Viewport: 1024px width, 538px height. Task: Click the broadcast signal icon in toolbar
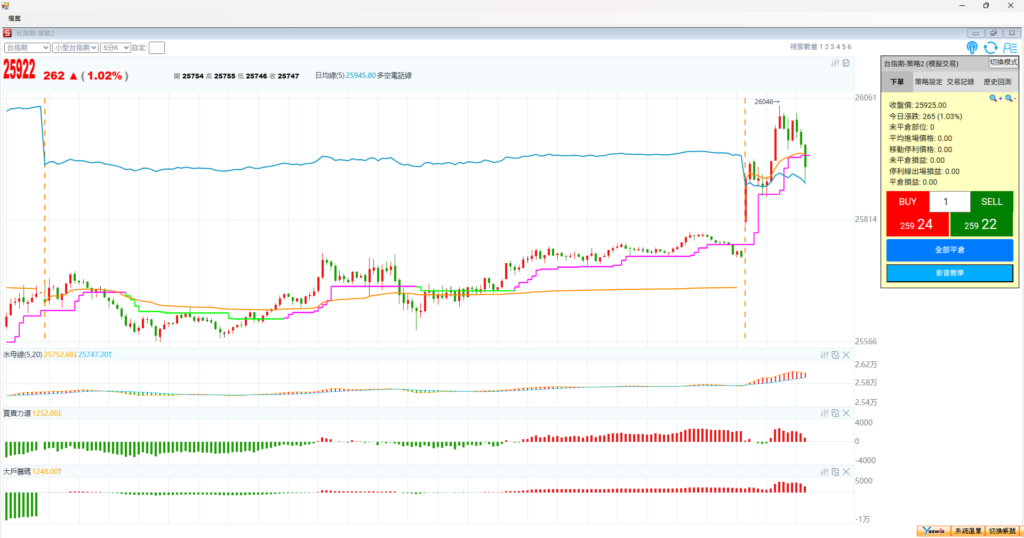coord(972,47)
